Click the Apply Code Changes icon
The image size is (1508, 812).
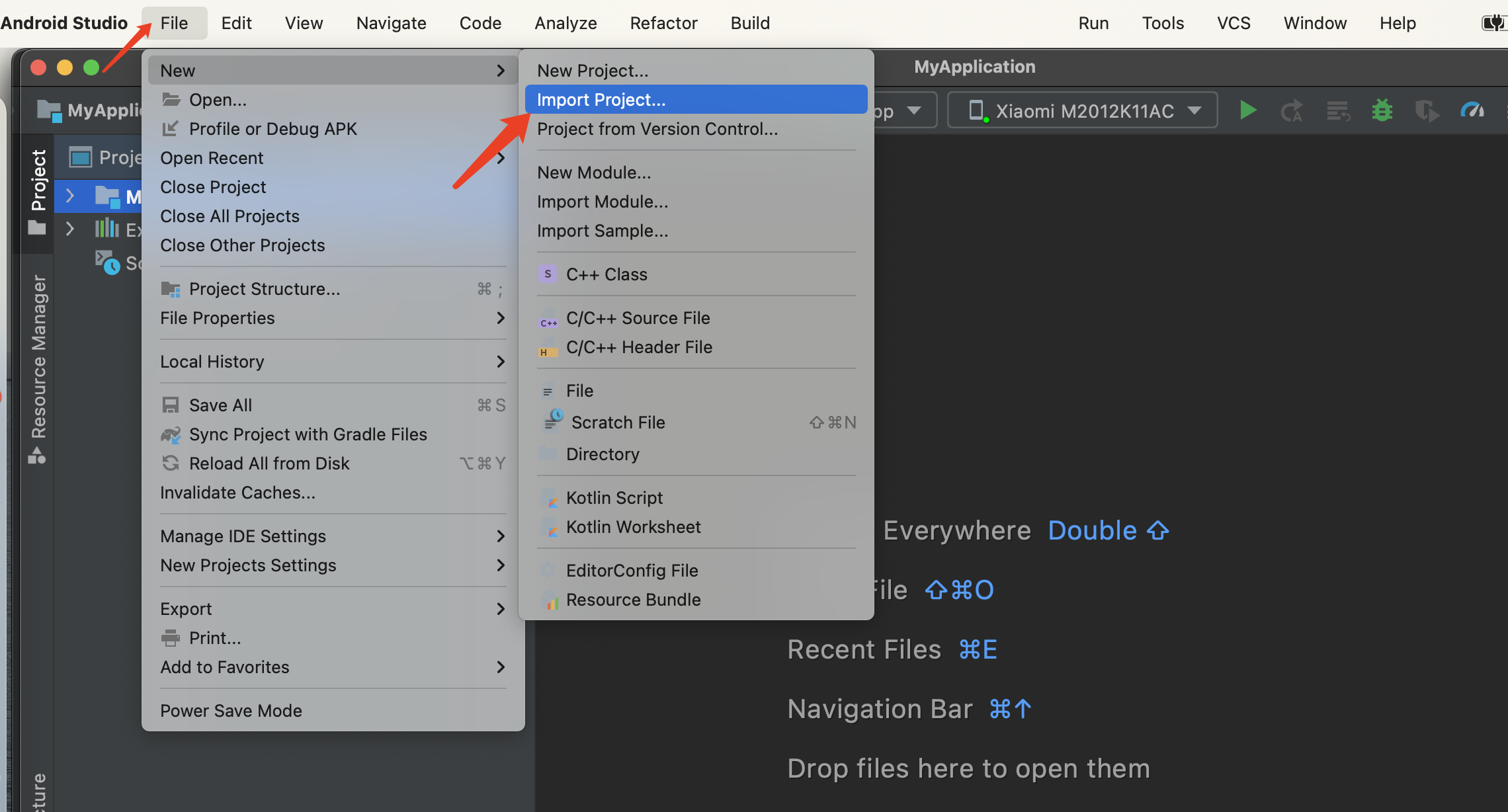pos(1338,110)
